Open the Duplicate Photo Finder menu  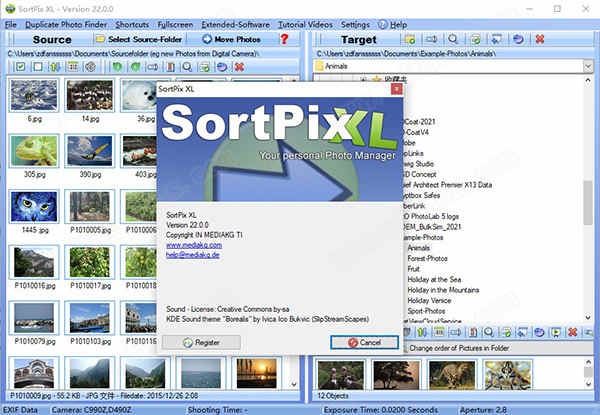tap(66, 24)
